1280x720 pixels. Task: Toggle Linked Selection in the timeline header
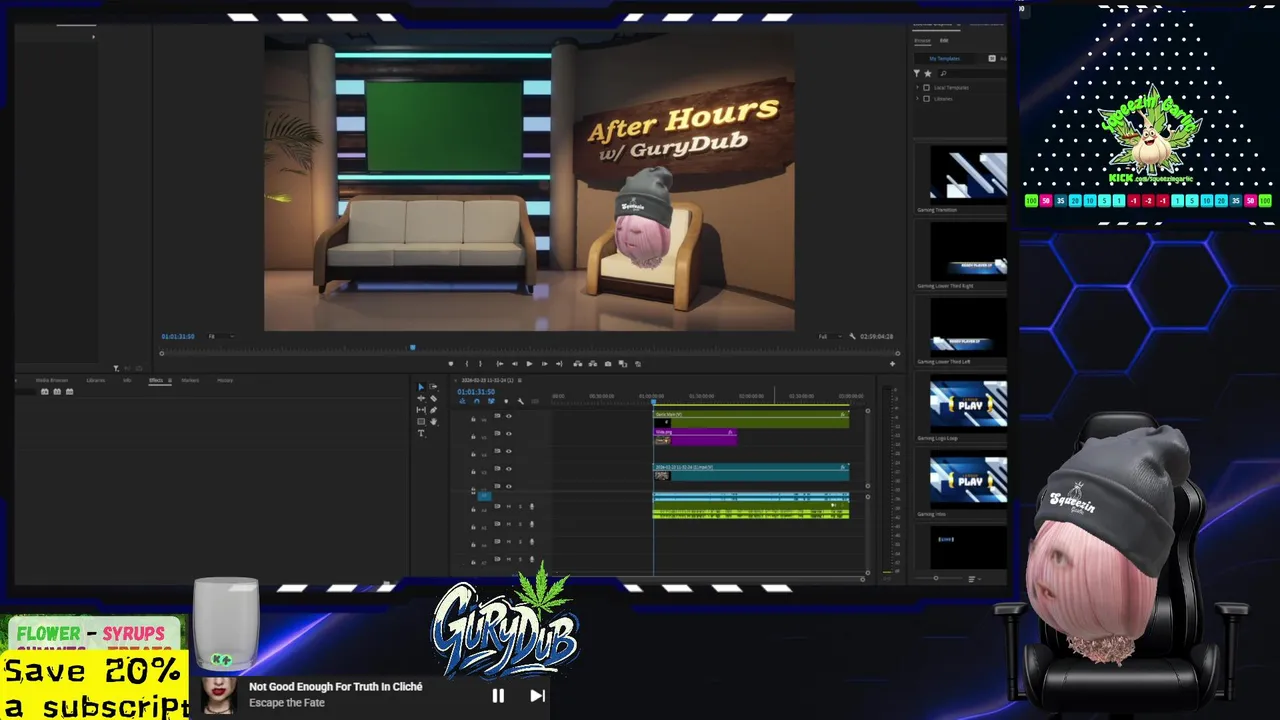click(x=491, y=401)
